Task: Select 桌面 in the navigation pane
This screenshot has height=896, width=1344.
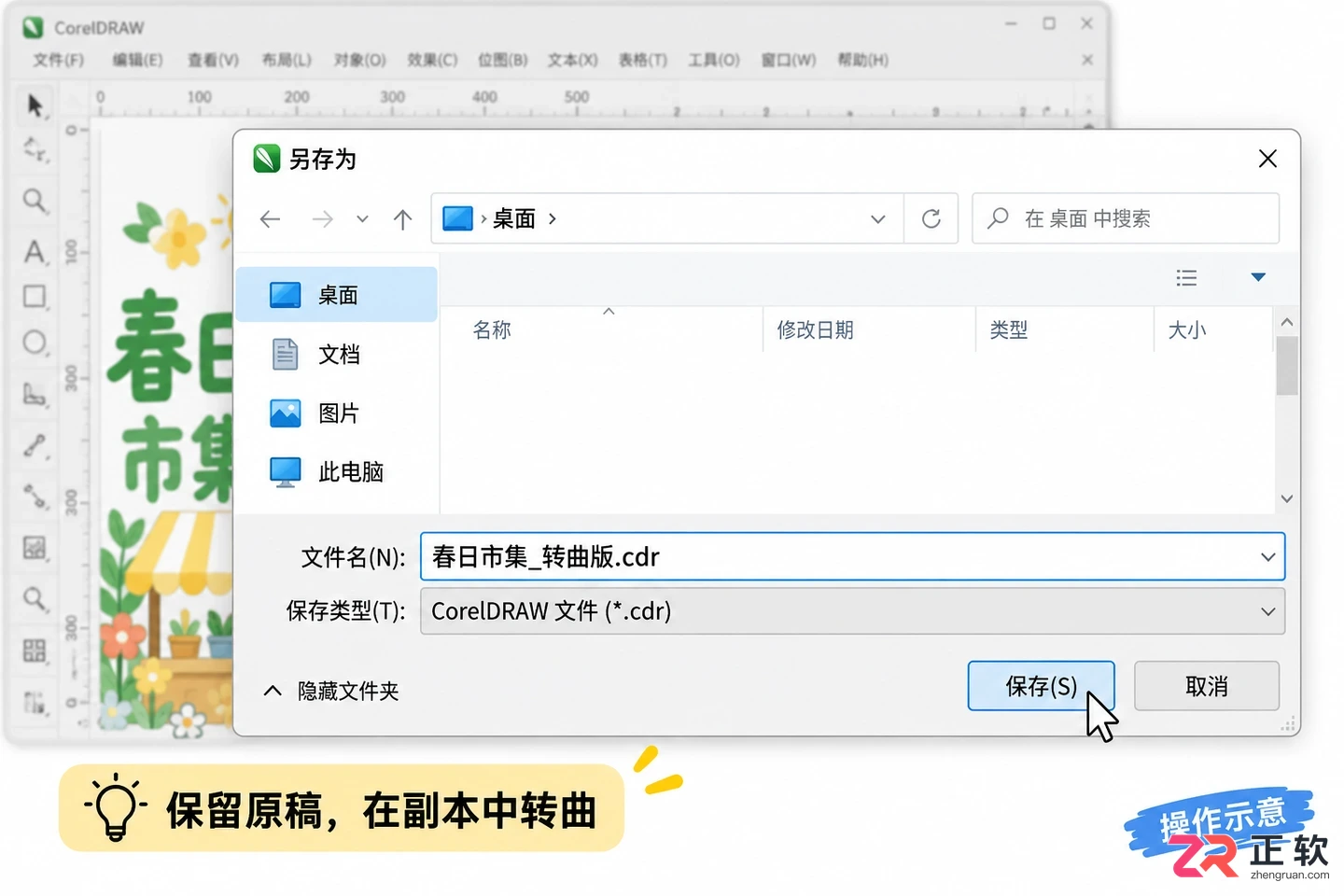Action: (336, 295)
